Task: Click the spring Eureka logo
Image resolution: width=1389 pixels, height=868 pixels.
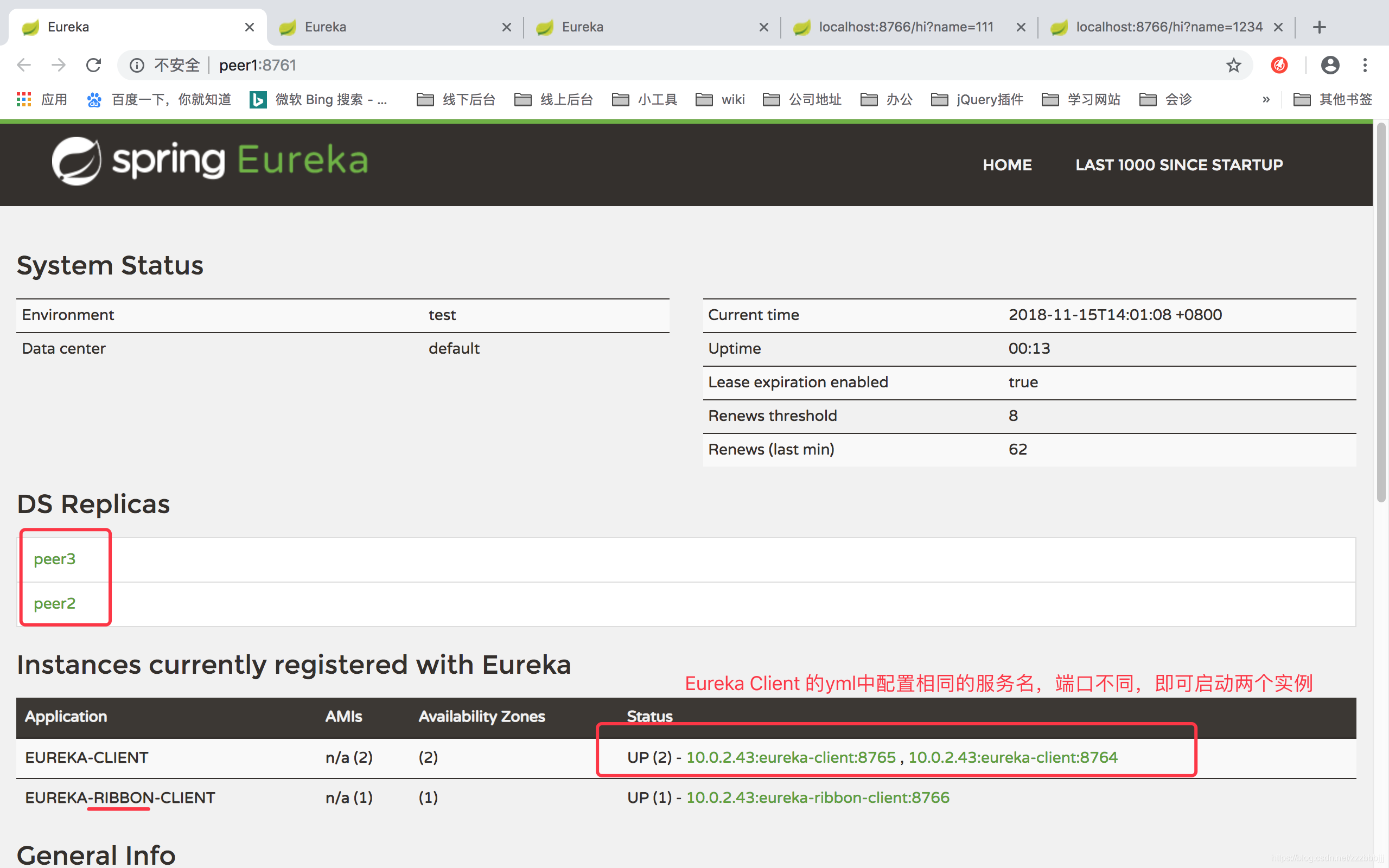Action: [x=209, y=161]
